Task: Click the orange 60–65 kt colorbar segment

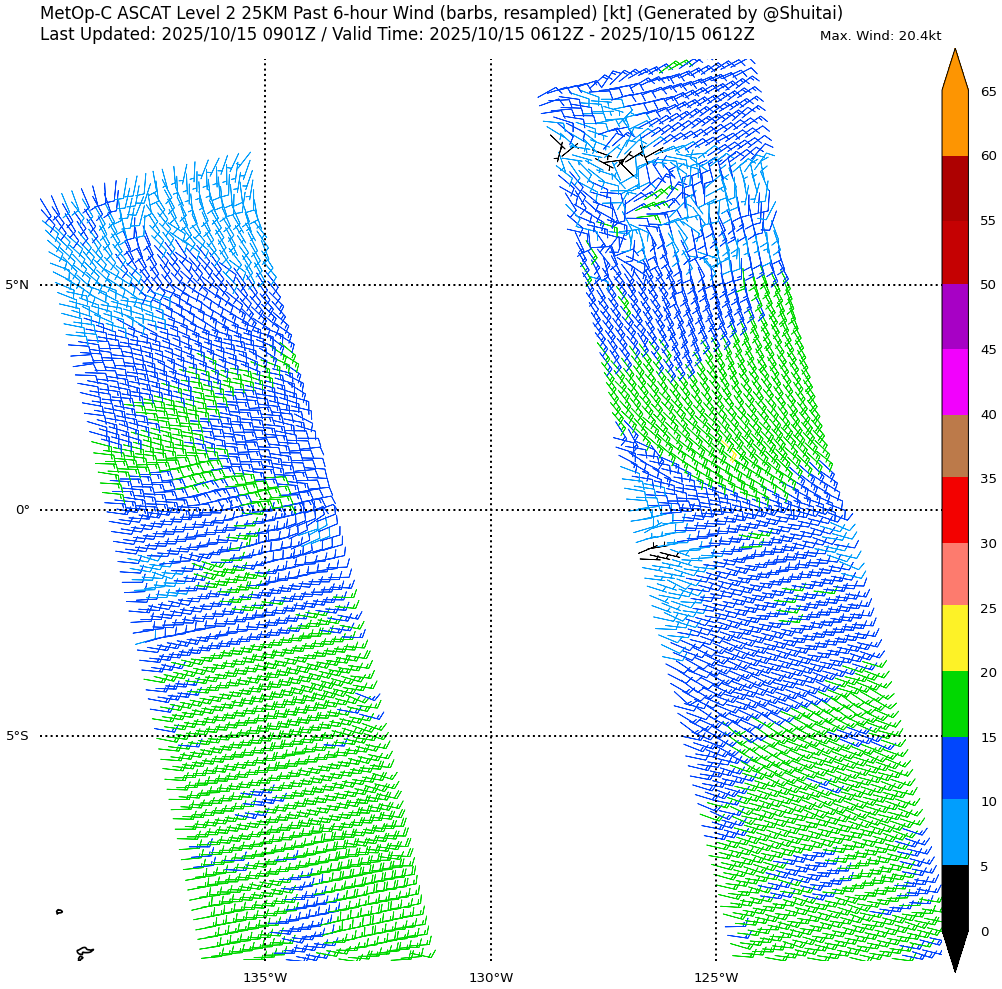Action: [955, 123]
